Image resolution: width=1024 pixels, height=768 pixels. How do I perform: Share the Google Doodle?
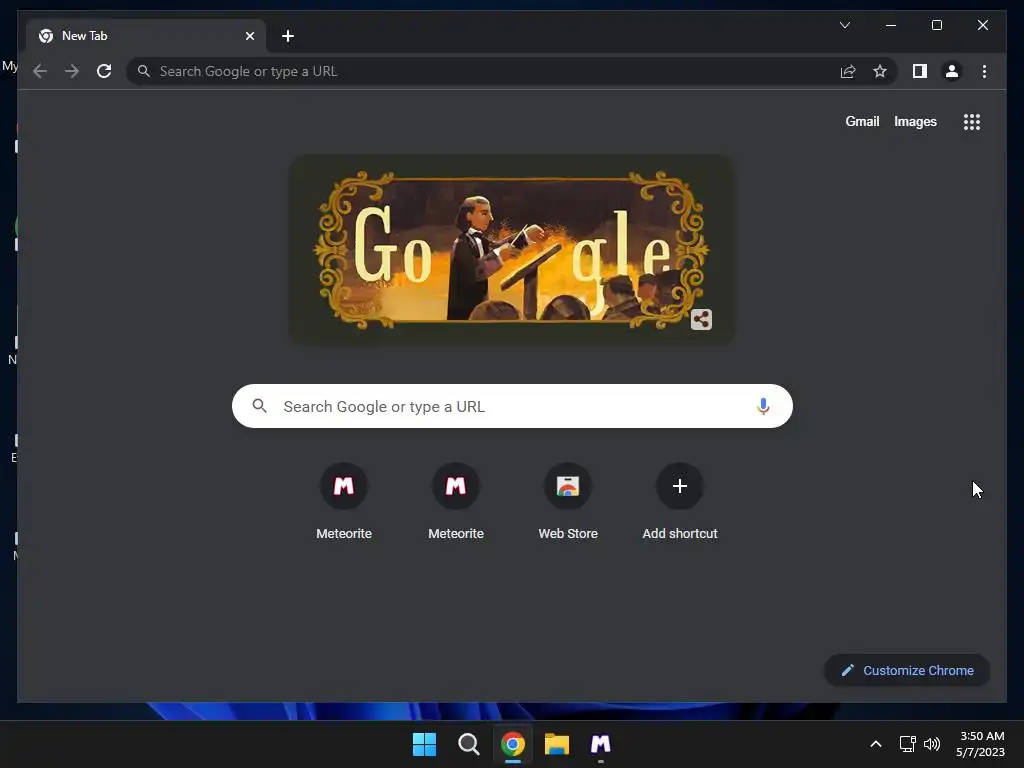[701, 319]
